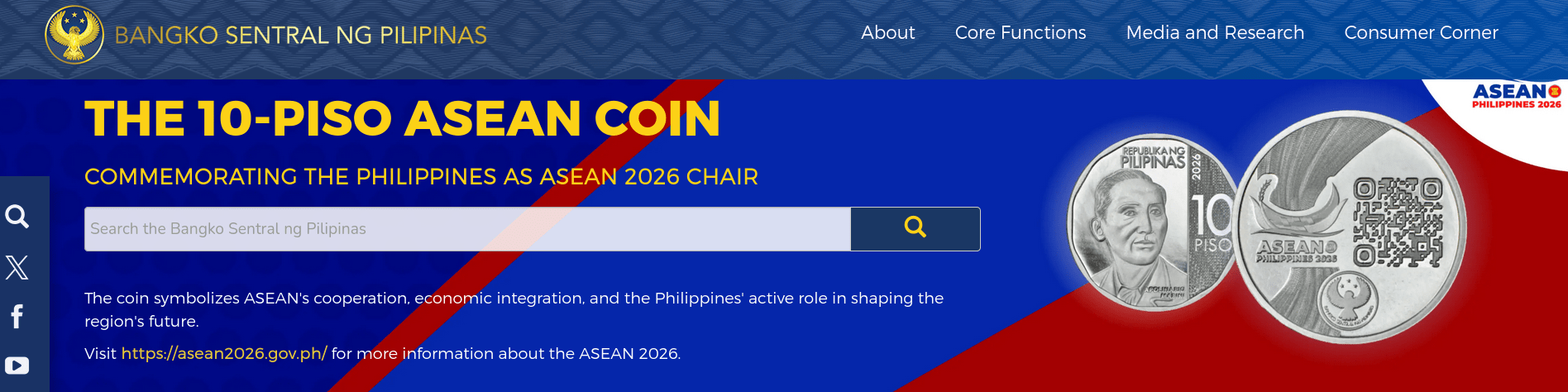Image resolution: width=1568 pixels, height=392 pixels.
Task: Open the About menu
Action: (x=887, y=33)
